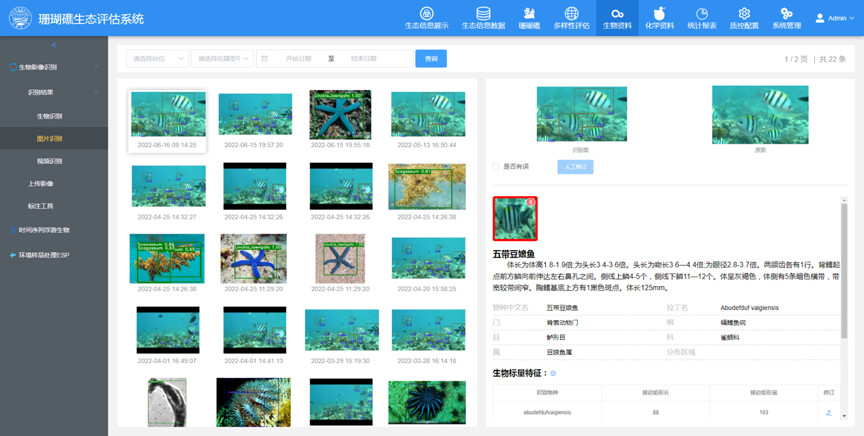Open 质控配置 settings module
The image size is (864, 436).
(x=743, y=18)
